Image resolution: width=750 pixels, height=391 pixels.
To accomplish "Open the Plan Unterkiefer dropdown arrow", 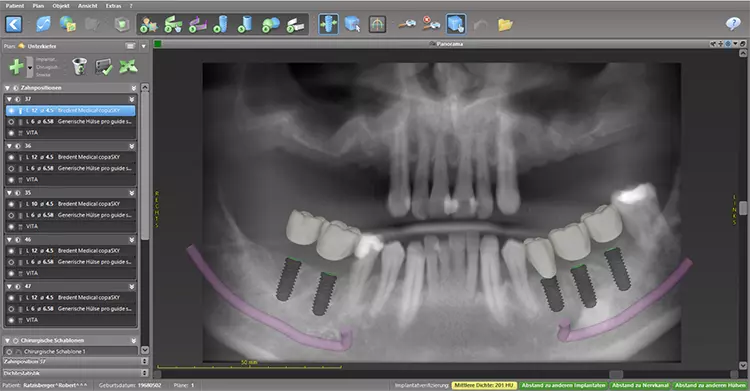I will (x=143, y=46).
